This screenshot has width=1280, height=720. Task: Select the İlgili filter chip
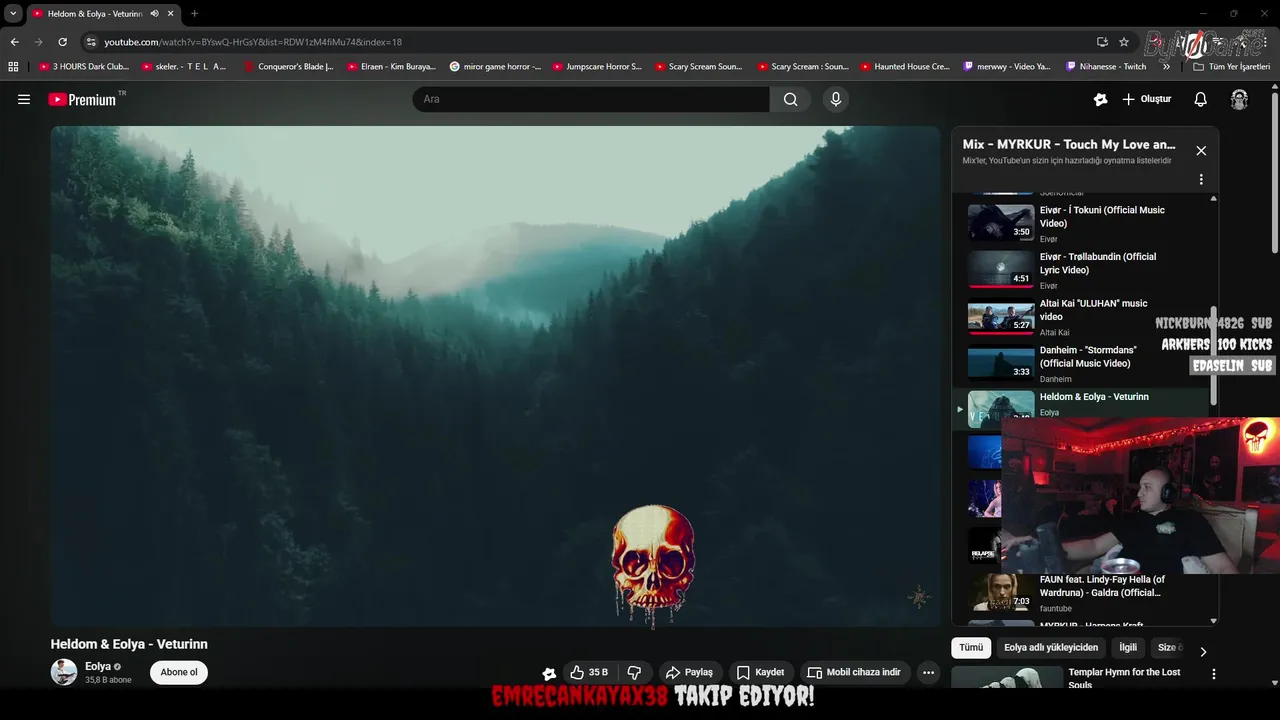1128,647
